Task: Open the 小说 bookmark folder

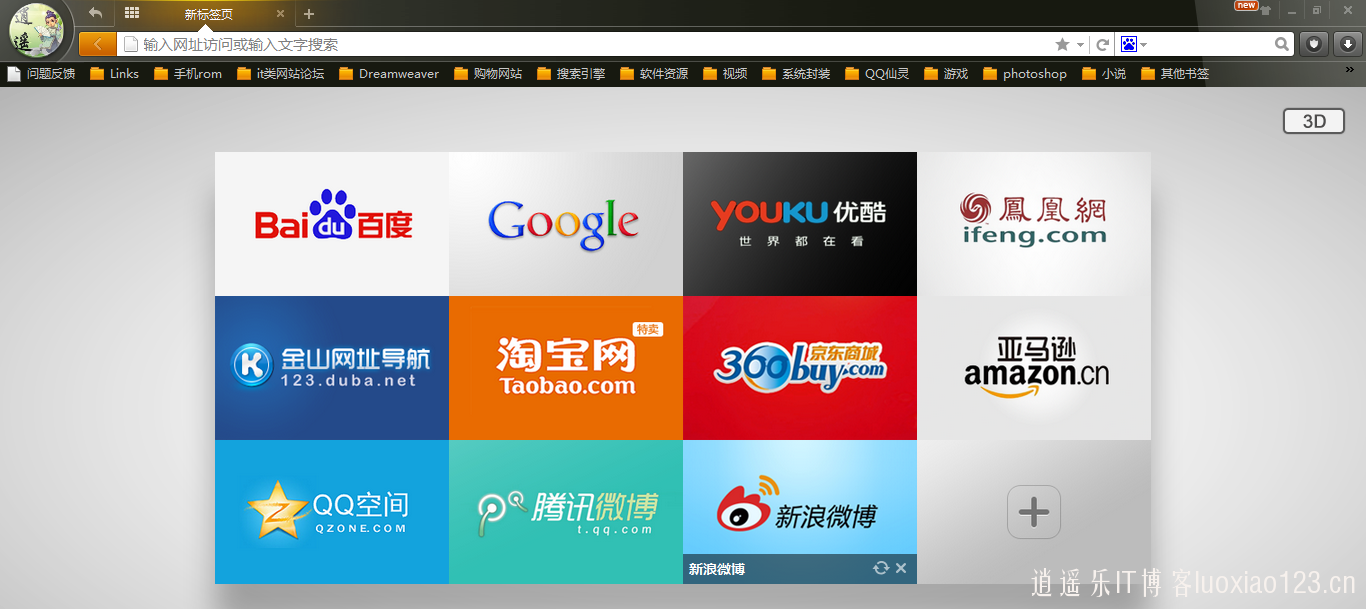Action: click(1104, 73)
